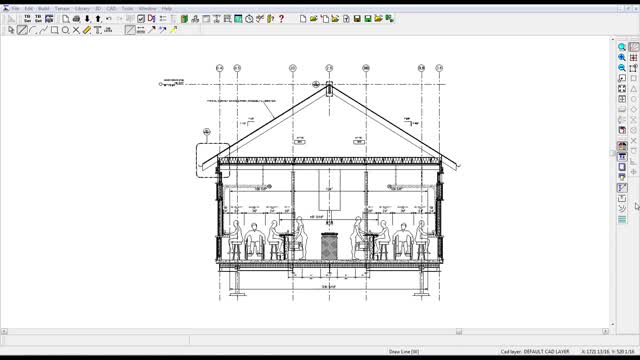This screenshot has width=640, height=360.
Task: Click the Fill Window four-arrows icon
Action: (622, 89)
